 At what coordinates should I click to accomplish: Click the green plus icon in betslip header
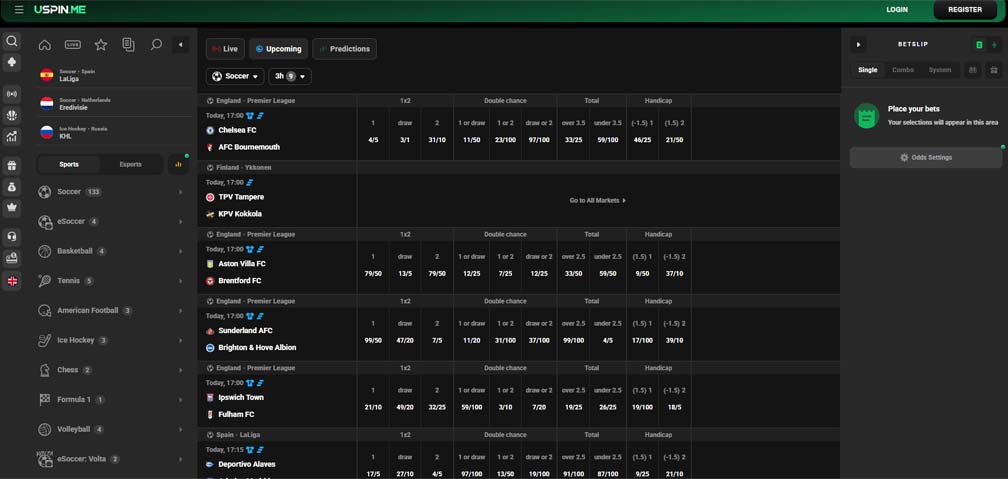tap(994, 45)
